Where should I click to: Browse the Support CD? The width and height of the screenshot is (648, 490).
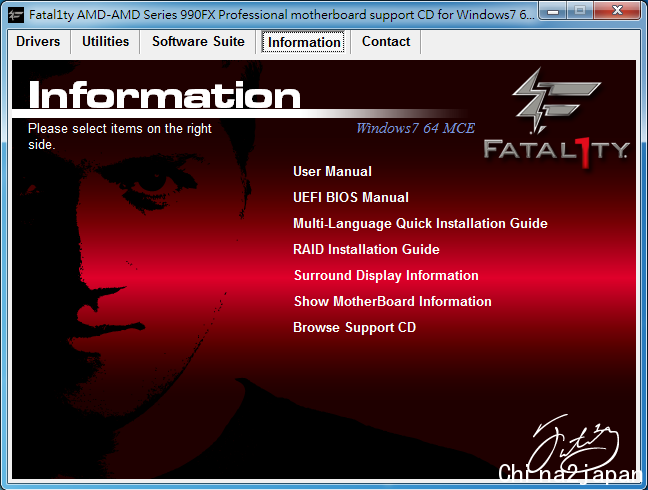point(354,328)
